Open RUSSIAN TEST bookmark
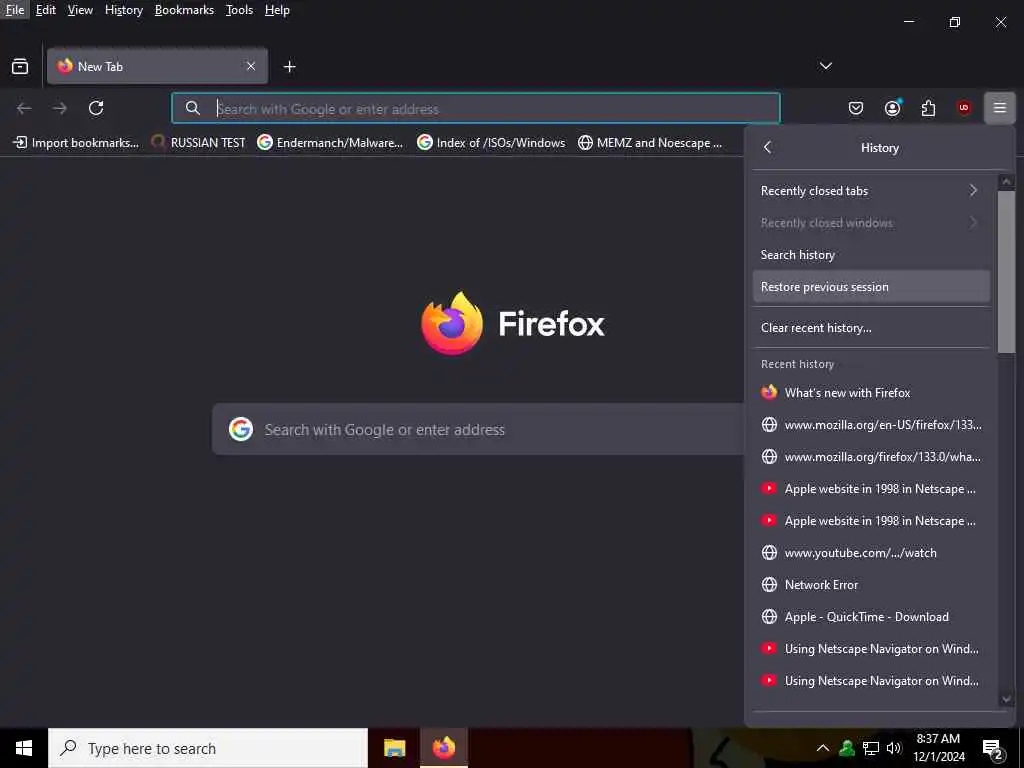 click(x=198, y=142)
